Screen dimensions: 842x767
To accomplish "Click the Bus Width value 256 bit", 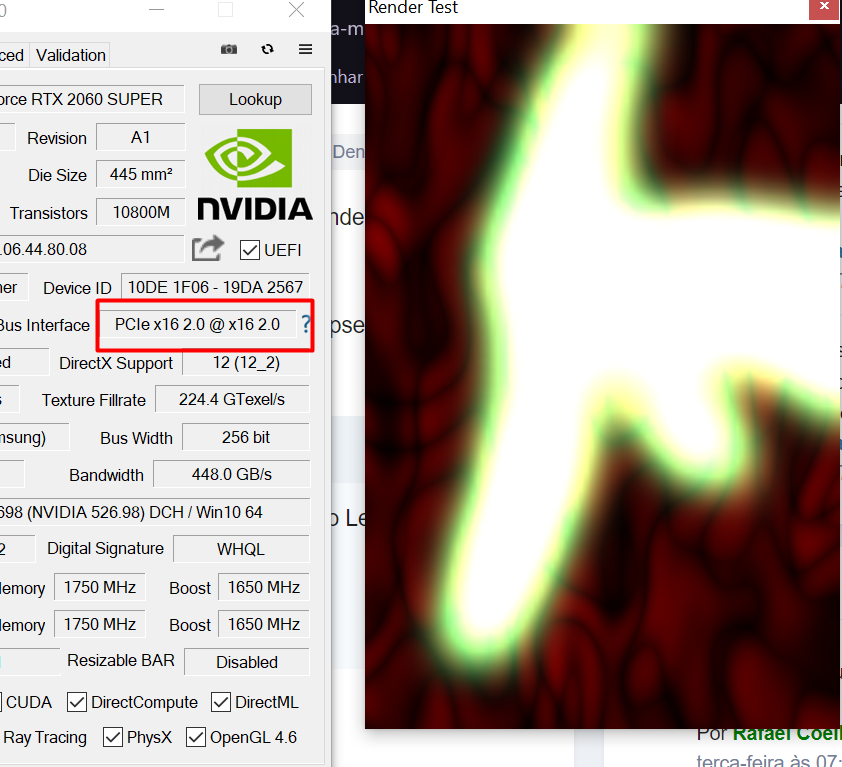I will 246,437.
